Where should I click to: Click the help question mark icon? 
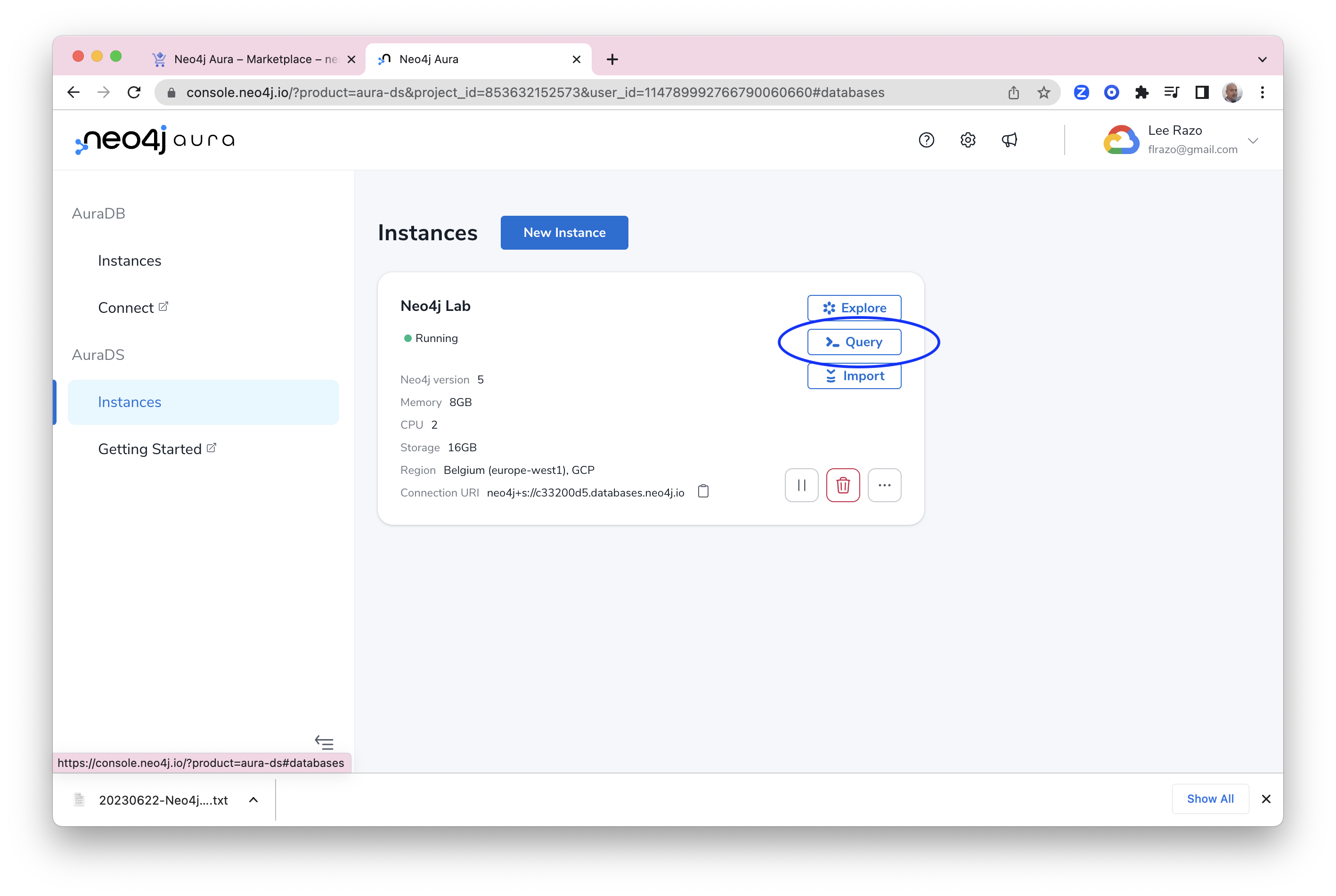pos(926,140)
